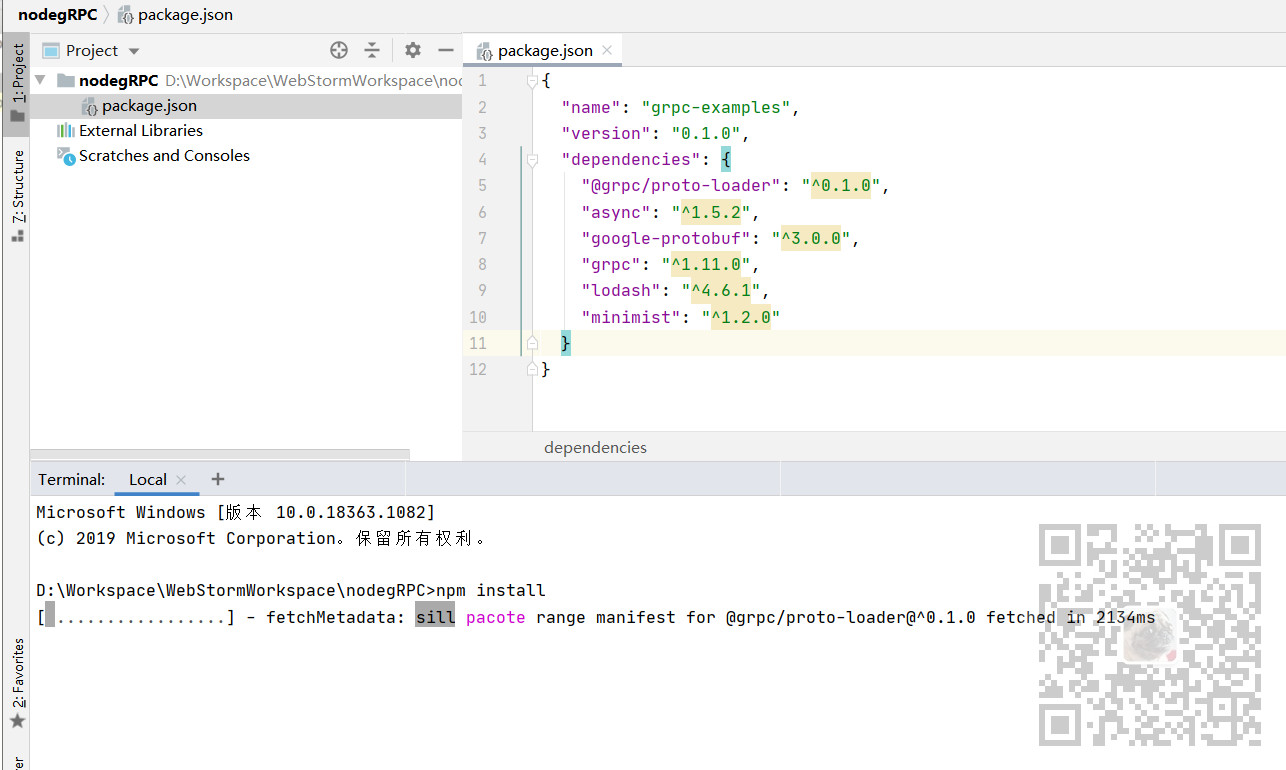Expand External Libraries node
1286x770 pixels.
click(141, 130)
